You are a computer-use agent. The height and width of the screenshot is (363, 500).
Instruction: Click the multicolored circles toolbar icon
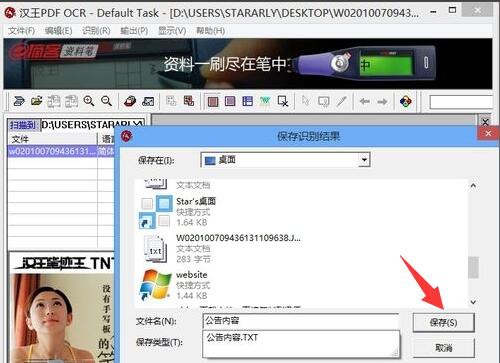click(x=405, y=101)
